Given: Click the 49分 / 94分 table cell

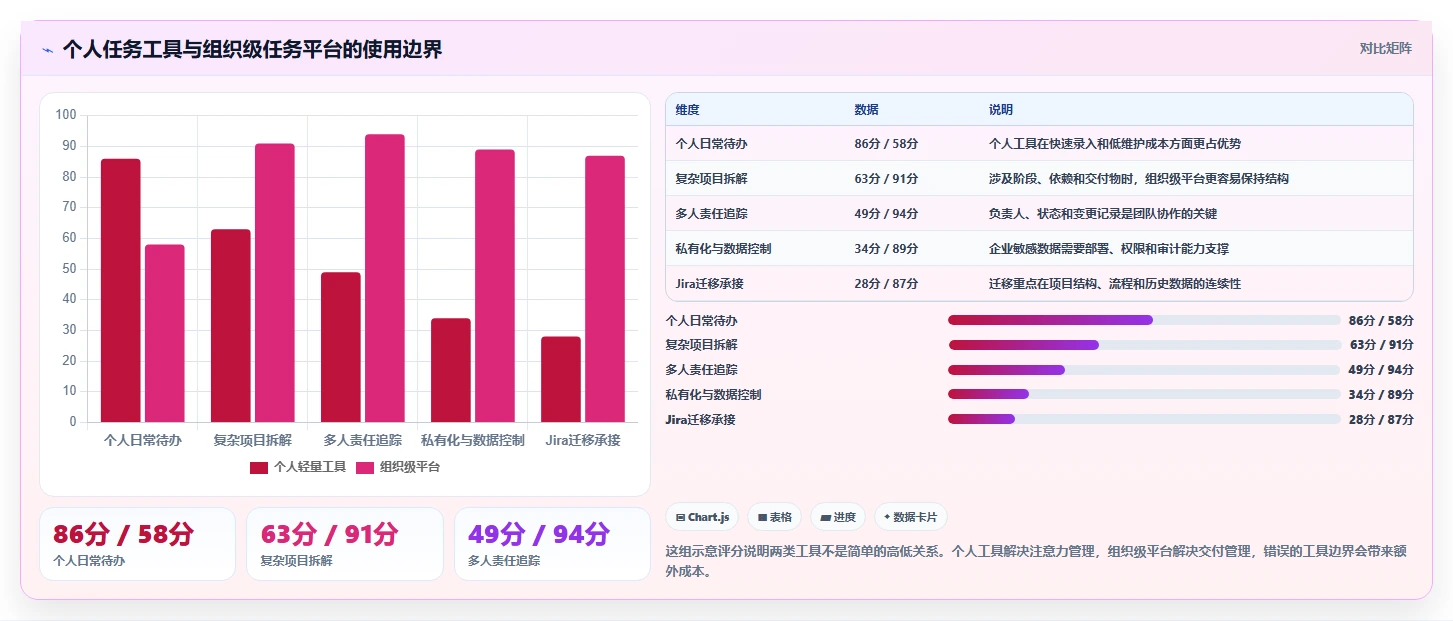Looking at the screenshot, I should click(x=886, y=214).
